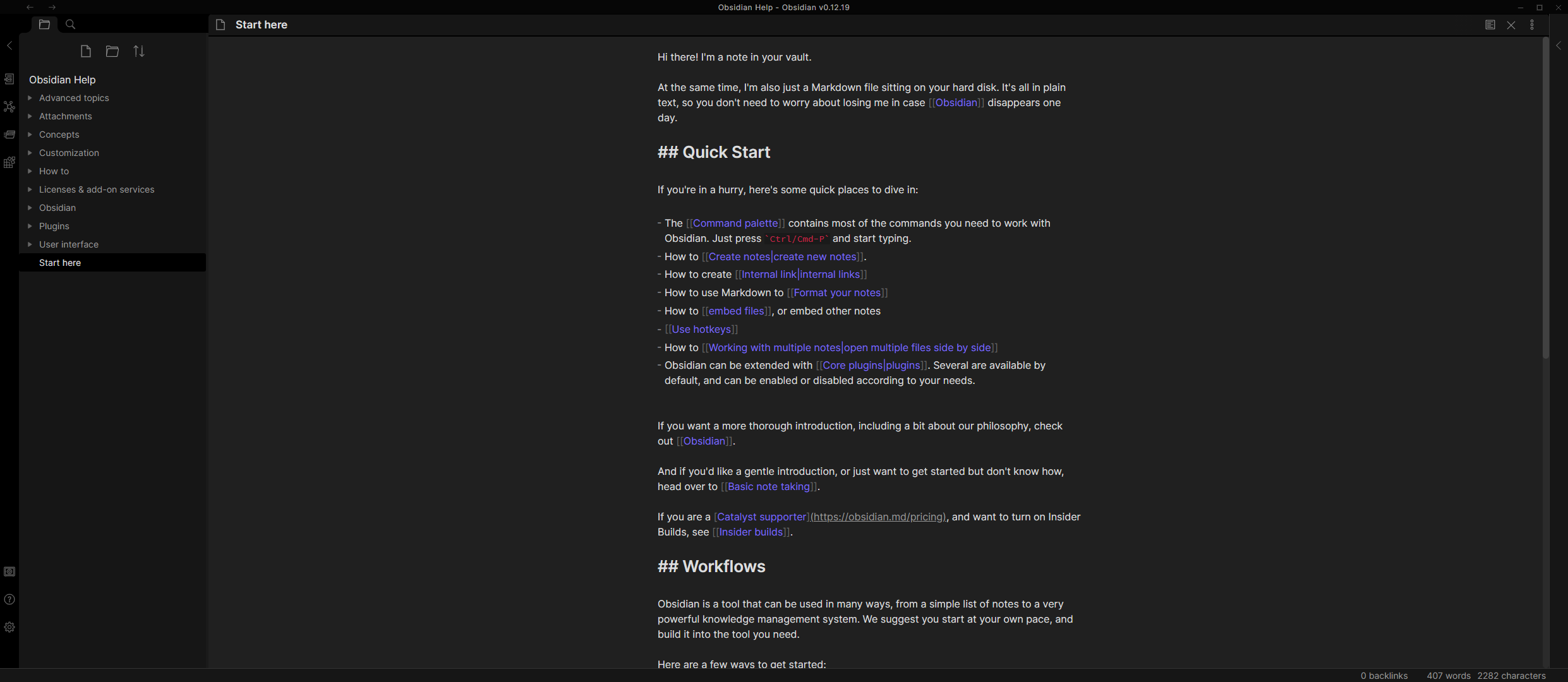
Task: Click the Quick Start heading
Action: point(714,152)
